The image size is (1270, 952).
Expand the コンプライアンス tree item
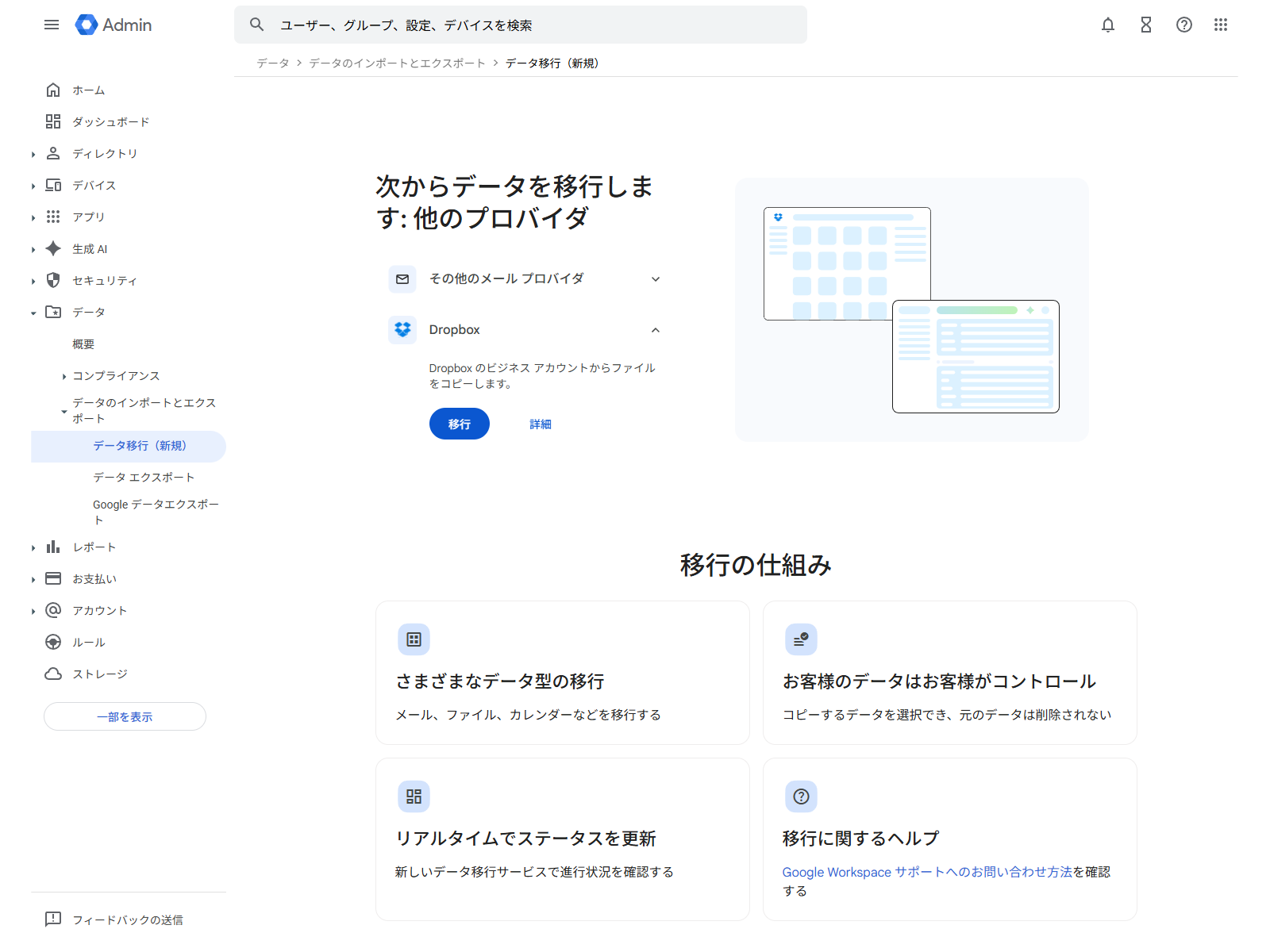pos(63,375)
